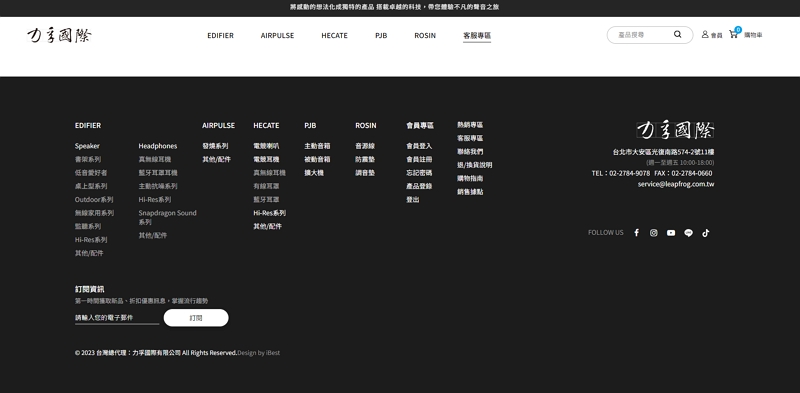Open 有線耳罩 under HECATE

click(266, 186)
